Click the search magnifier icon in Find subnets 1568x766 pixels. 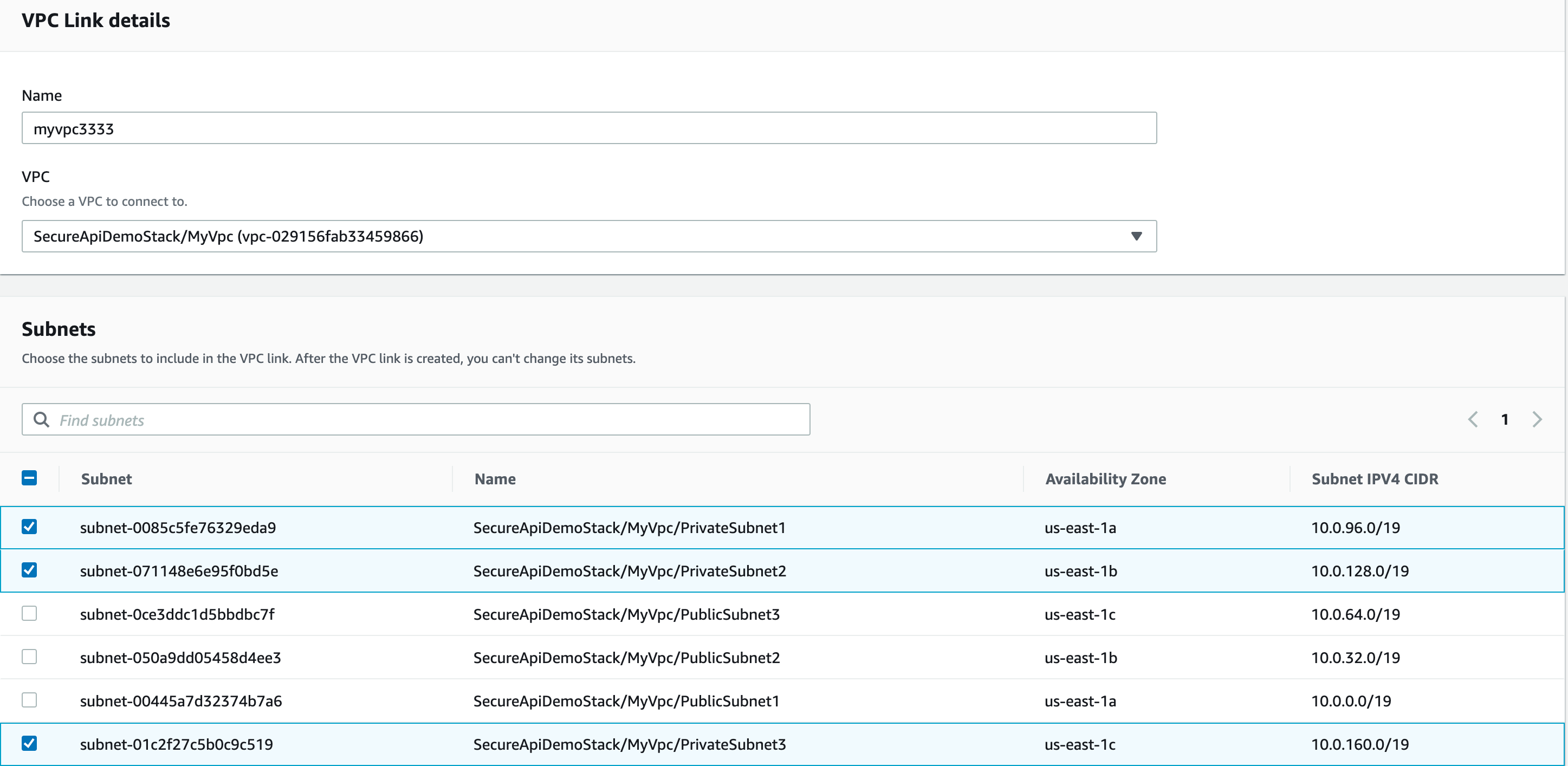(41, 420)
